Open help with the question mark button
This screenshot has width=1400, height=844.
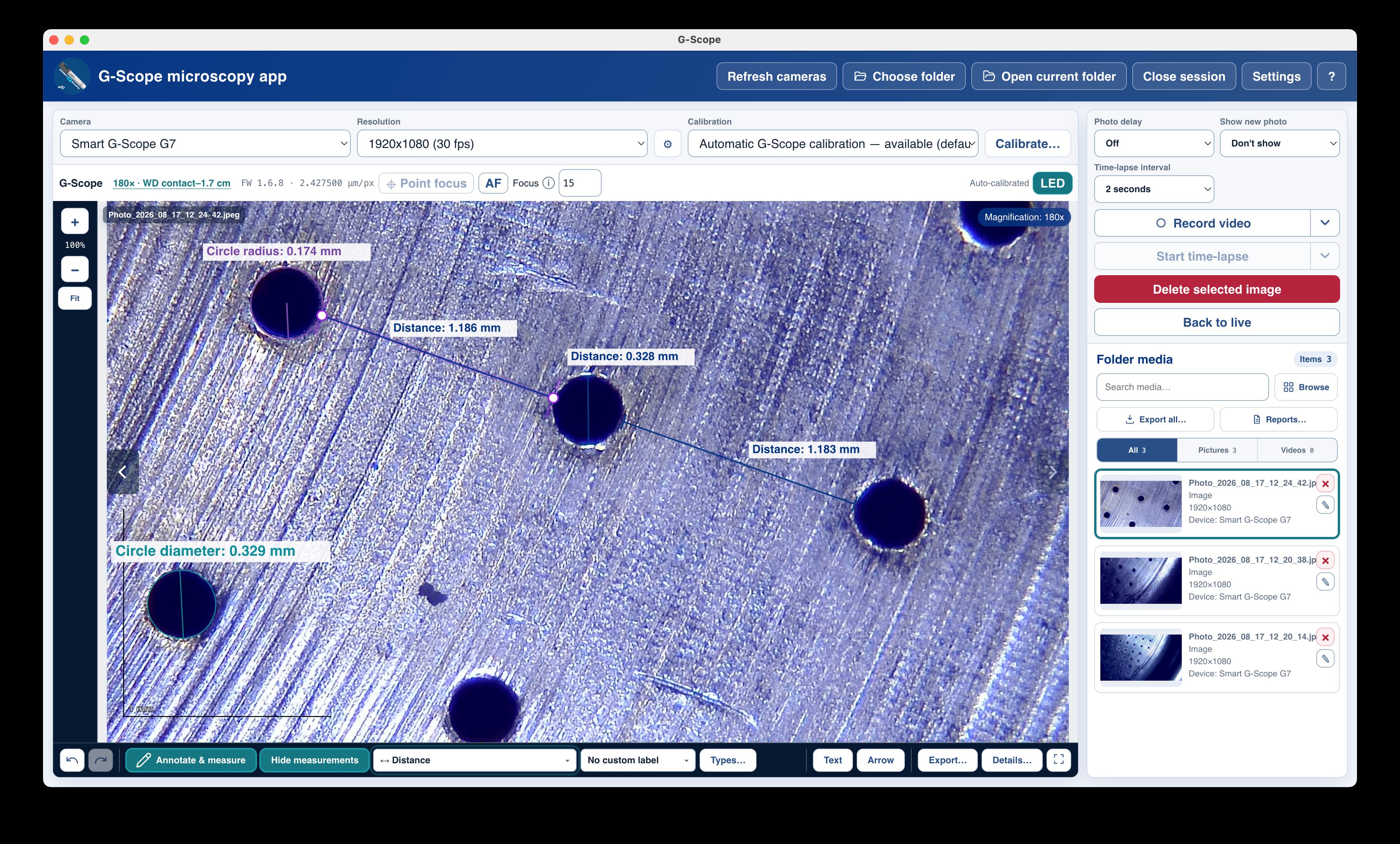click(x=1331, y=76)
